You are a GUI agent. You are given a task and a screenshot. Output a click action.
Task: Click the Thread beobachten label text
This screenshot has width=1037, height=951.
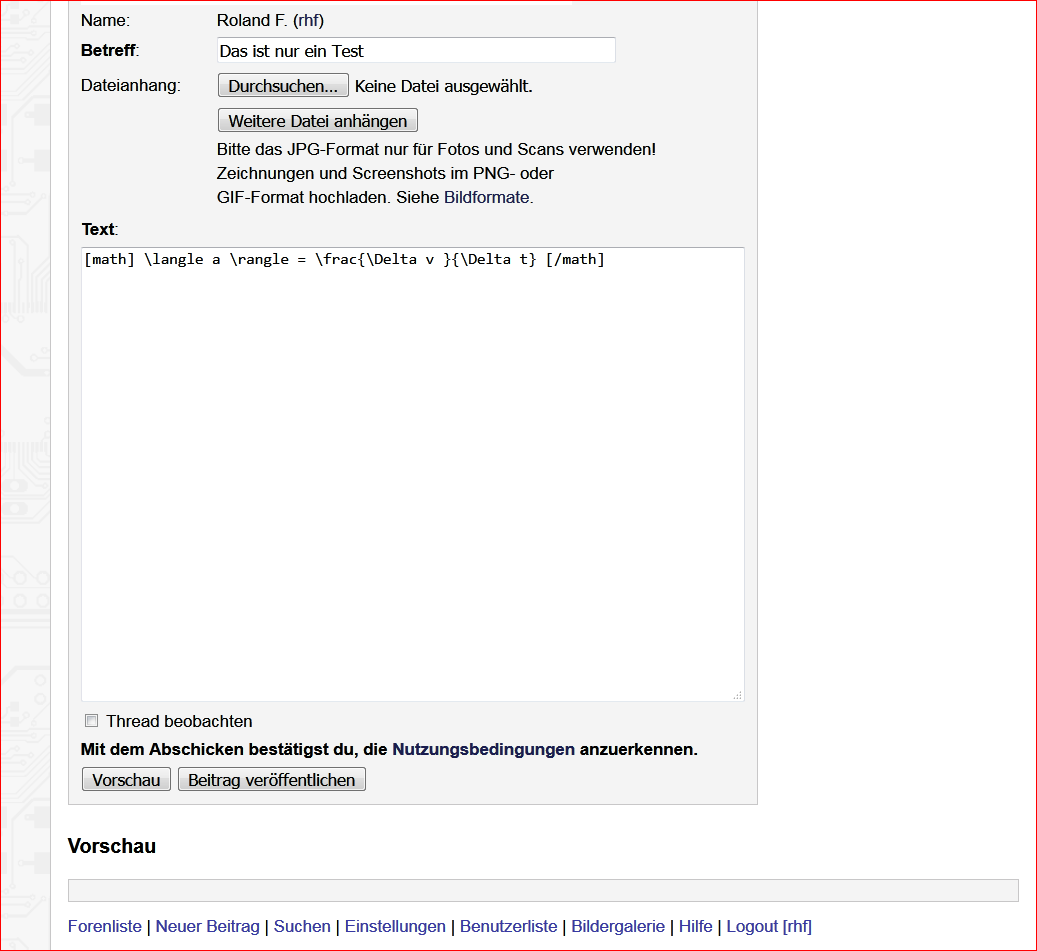pos(179,721)
